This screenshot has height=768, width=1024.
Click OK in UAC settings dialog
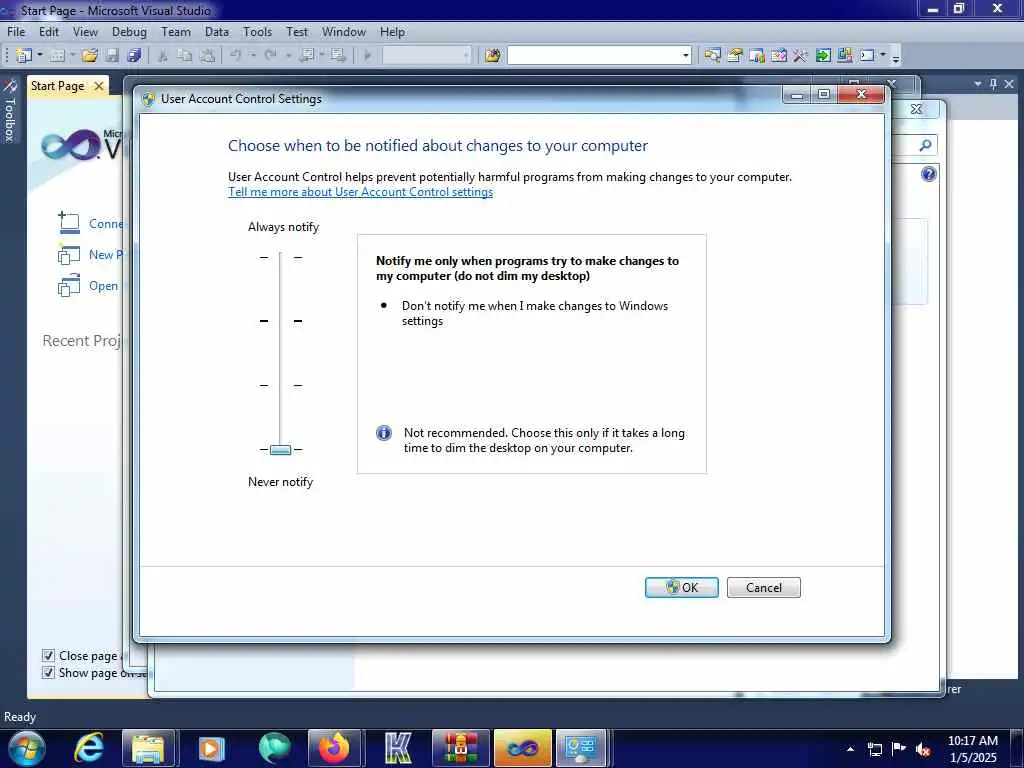682,588
